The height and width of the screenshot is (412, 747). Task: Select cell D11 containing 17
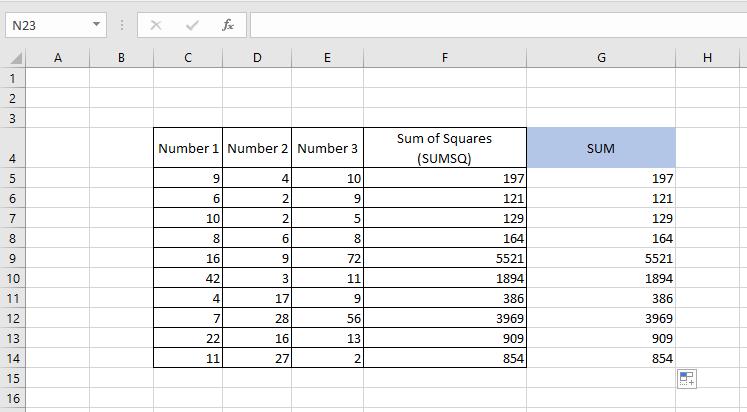point(257,298)
